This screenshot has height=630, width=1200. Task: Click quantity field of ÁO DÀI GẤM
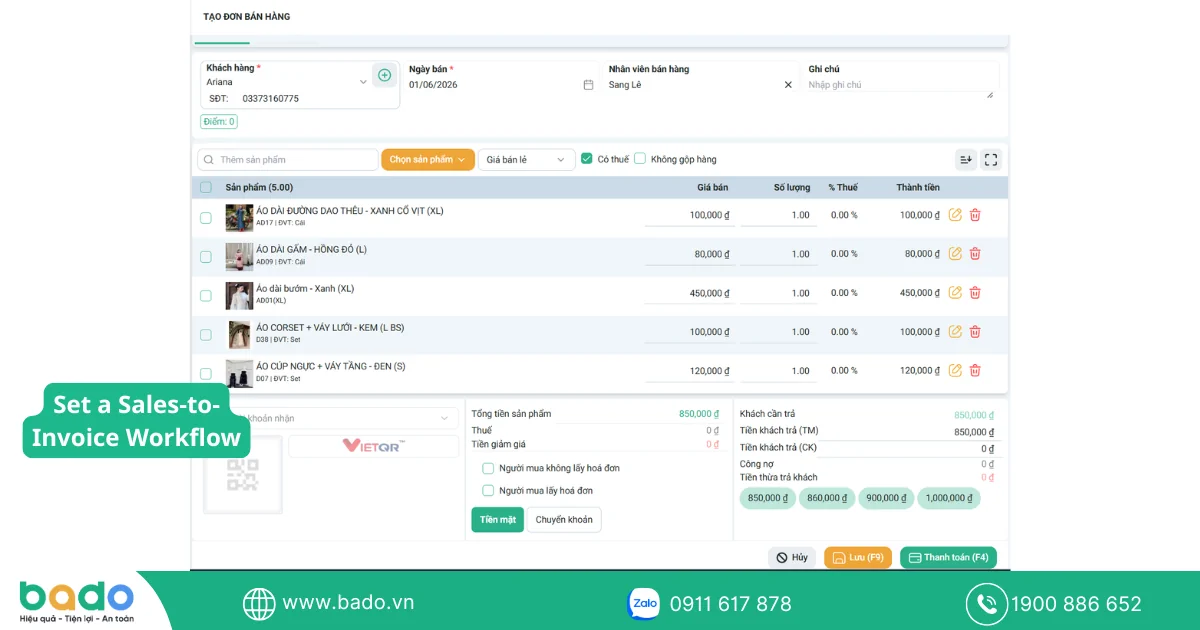tap(779, 254)
